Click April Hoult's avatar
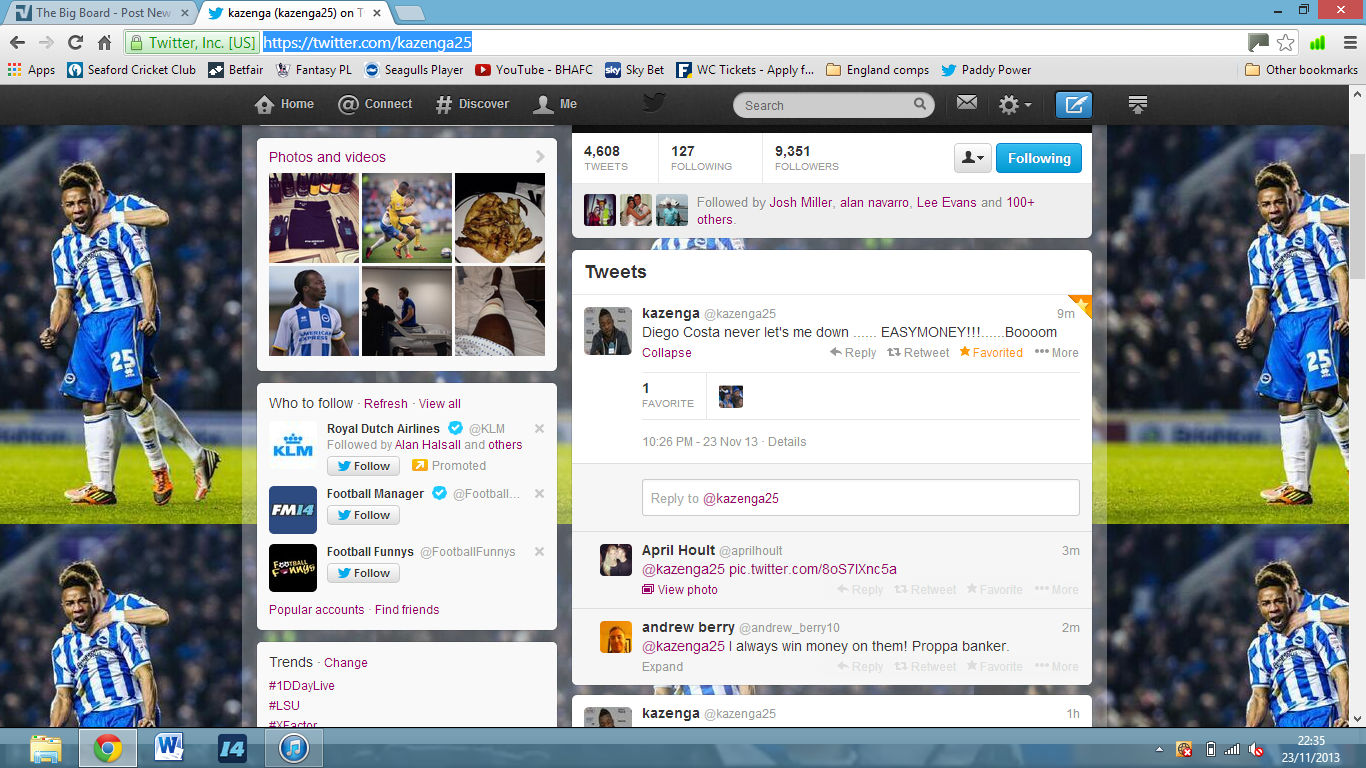The image size is (1366, 768). click(616, 561)
